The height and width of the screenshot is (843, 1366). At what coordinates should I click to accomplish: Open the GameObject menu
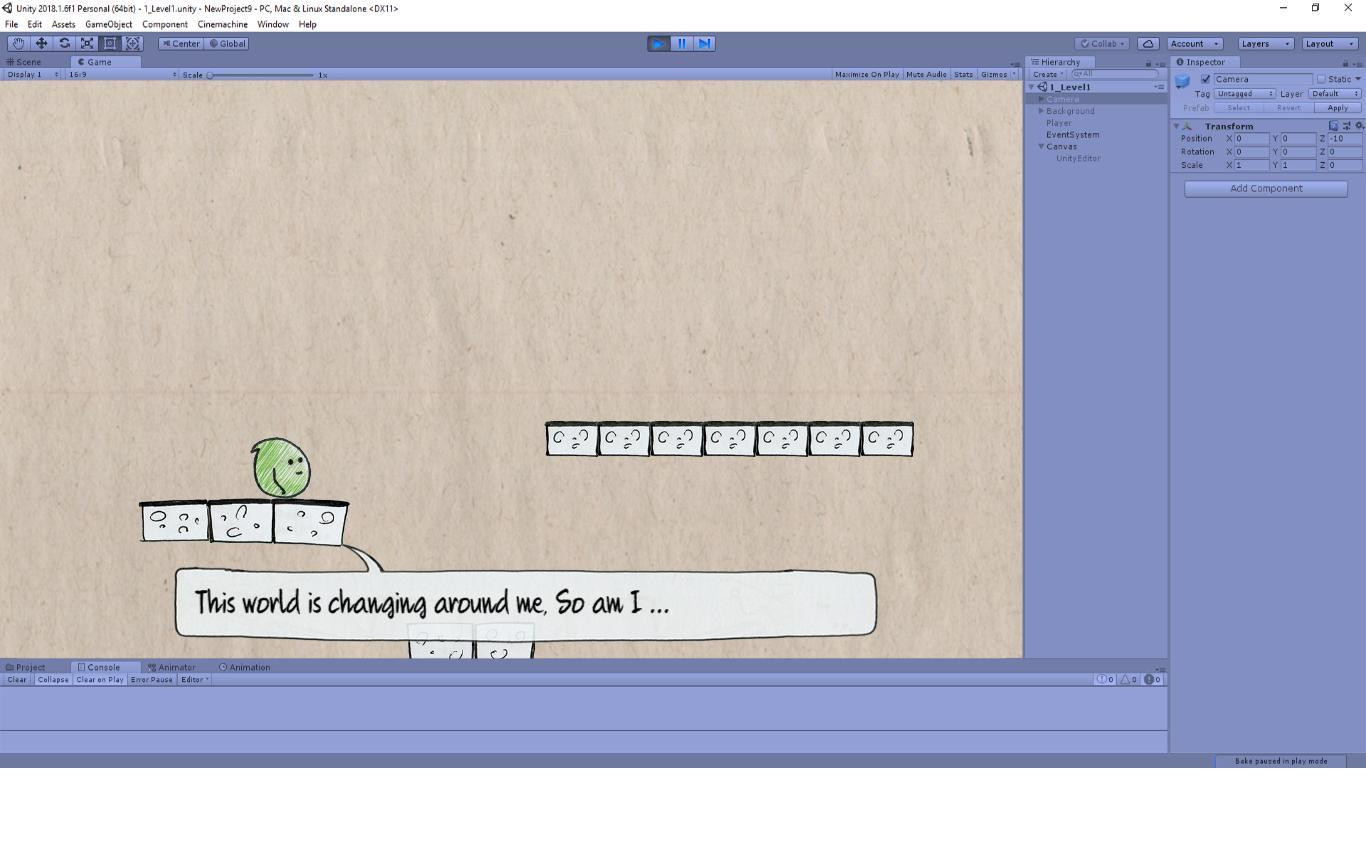[x=108, y=24]
